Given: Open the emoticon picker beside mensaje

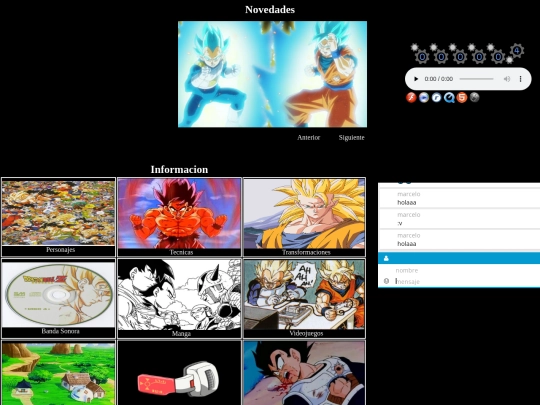Looking at the screenshot, I should click(x=386, y=281).
